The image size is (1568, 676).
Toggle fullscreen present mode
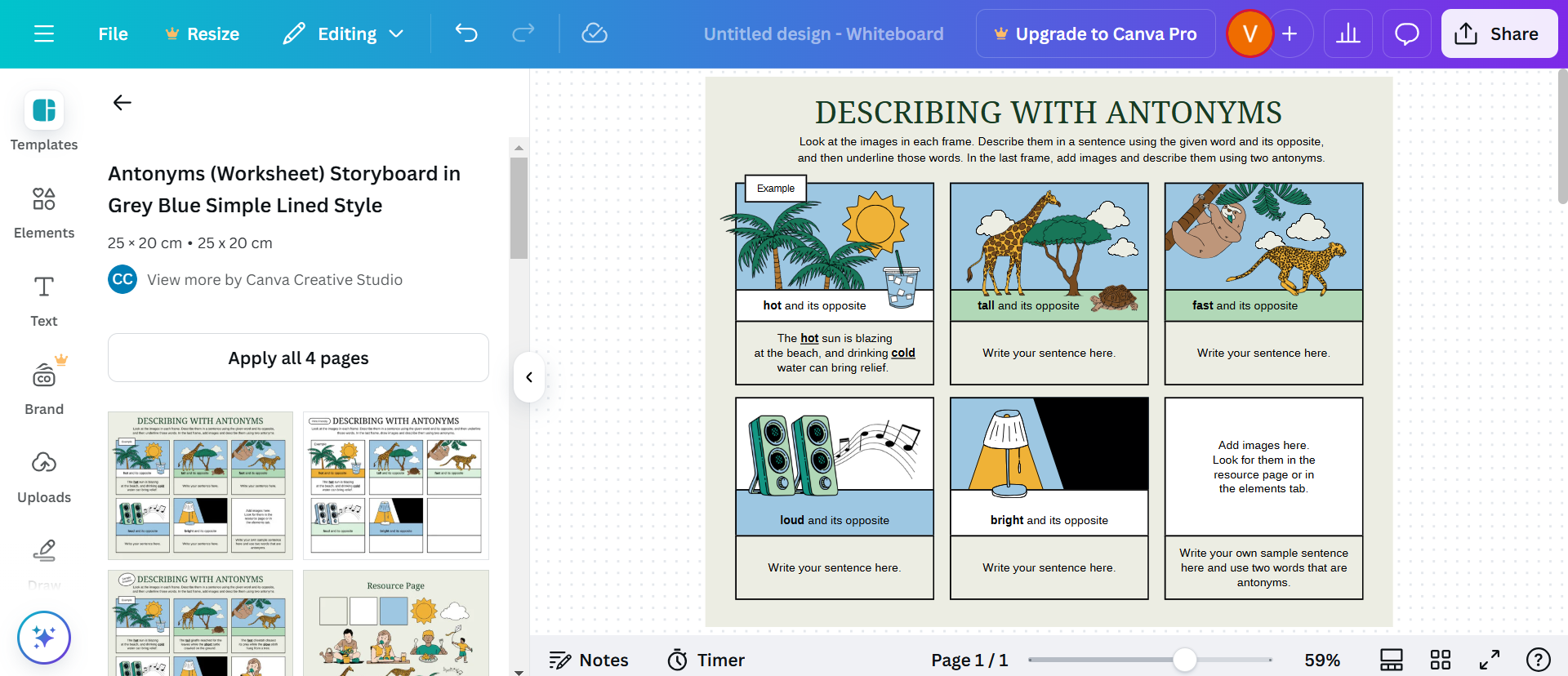pos(1490,660)
